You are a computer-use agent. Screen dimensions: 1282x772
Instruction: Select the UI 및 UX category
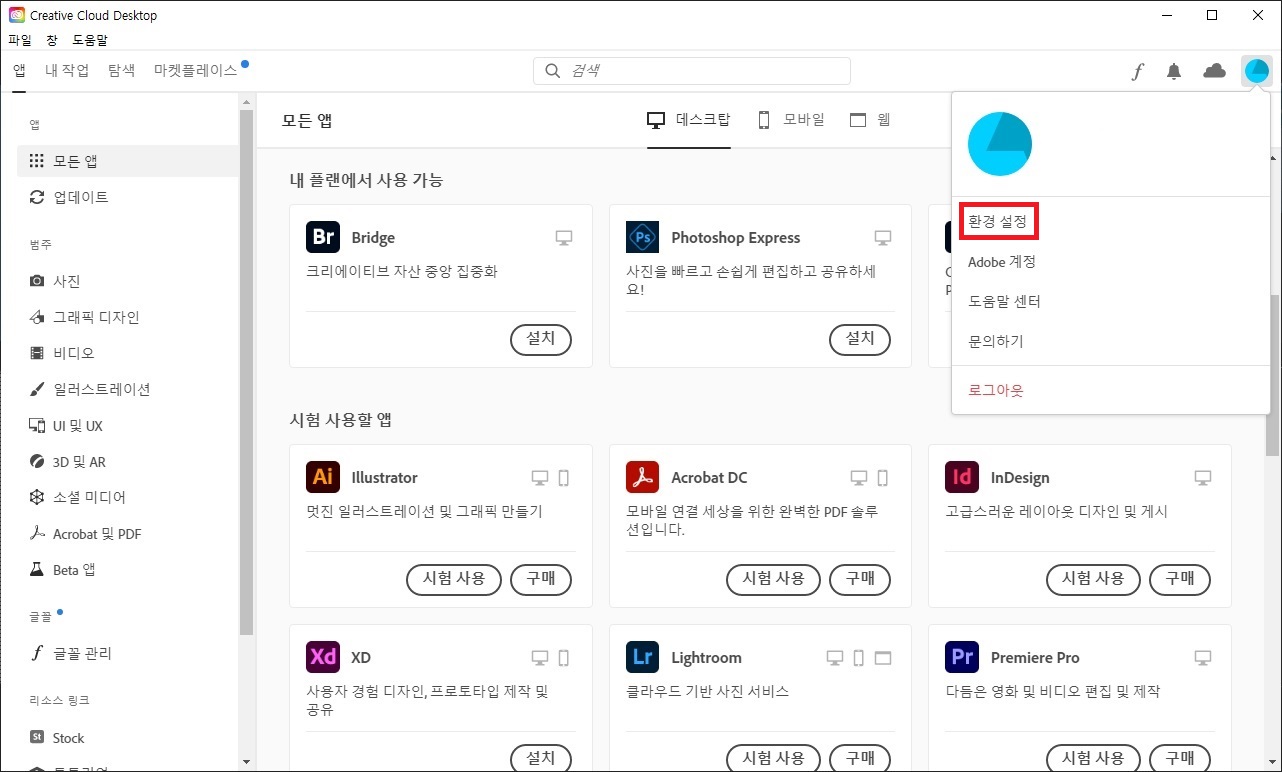coord(128,426)
